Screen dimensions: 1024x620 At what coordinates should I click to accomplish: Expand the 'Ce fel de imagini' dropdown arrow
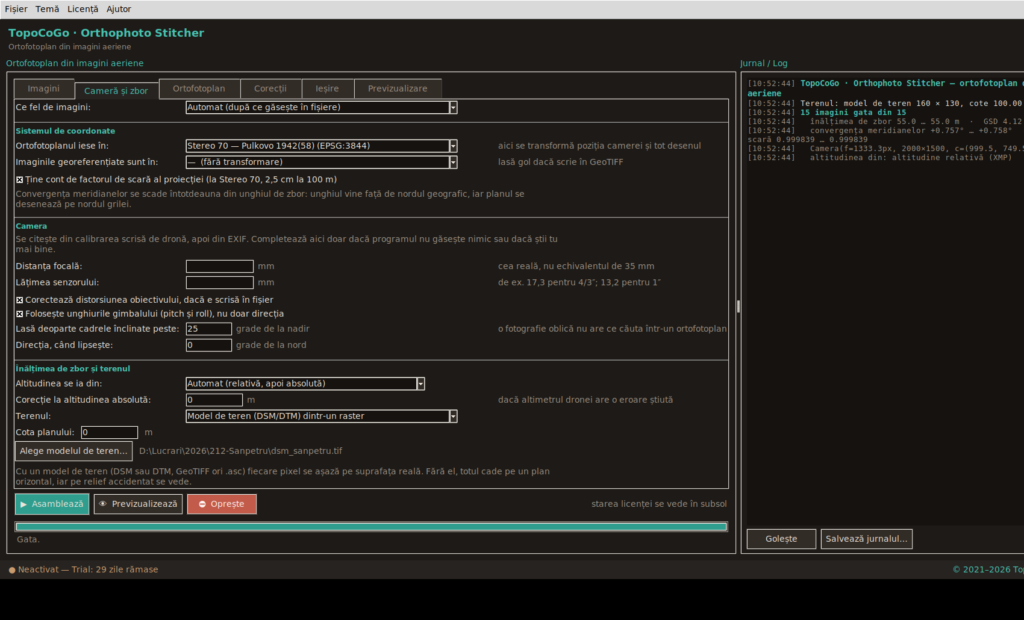[453, 107]
